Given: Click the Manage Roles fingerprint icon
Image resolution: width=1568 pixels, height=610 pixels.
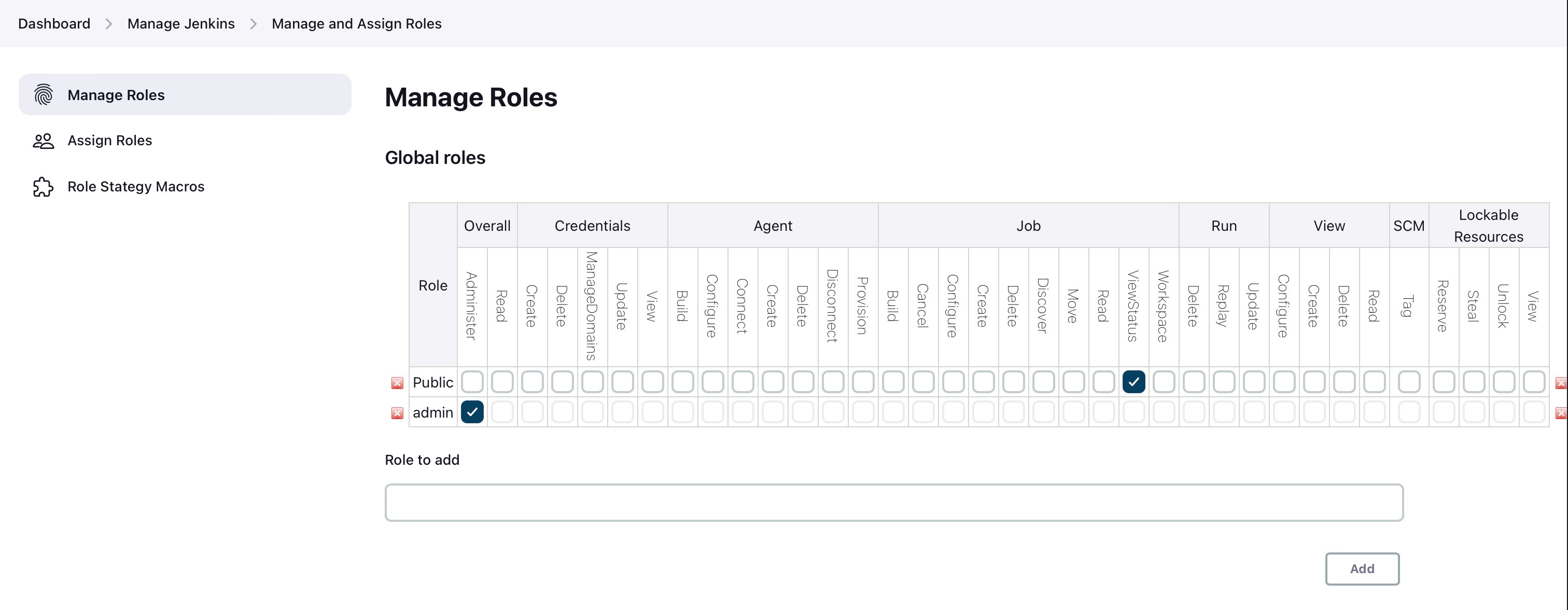Looking at the screenshot, I should (43, 95).
